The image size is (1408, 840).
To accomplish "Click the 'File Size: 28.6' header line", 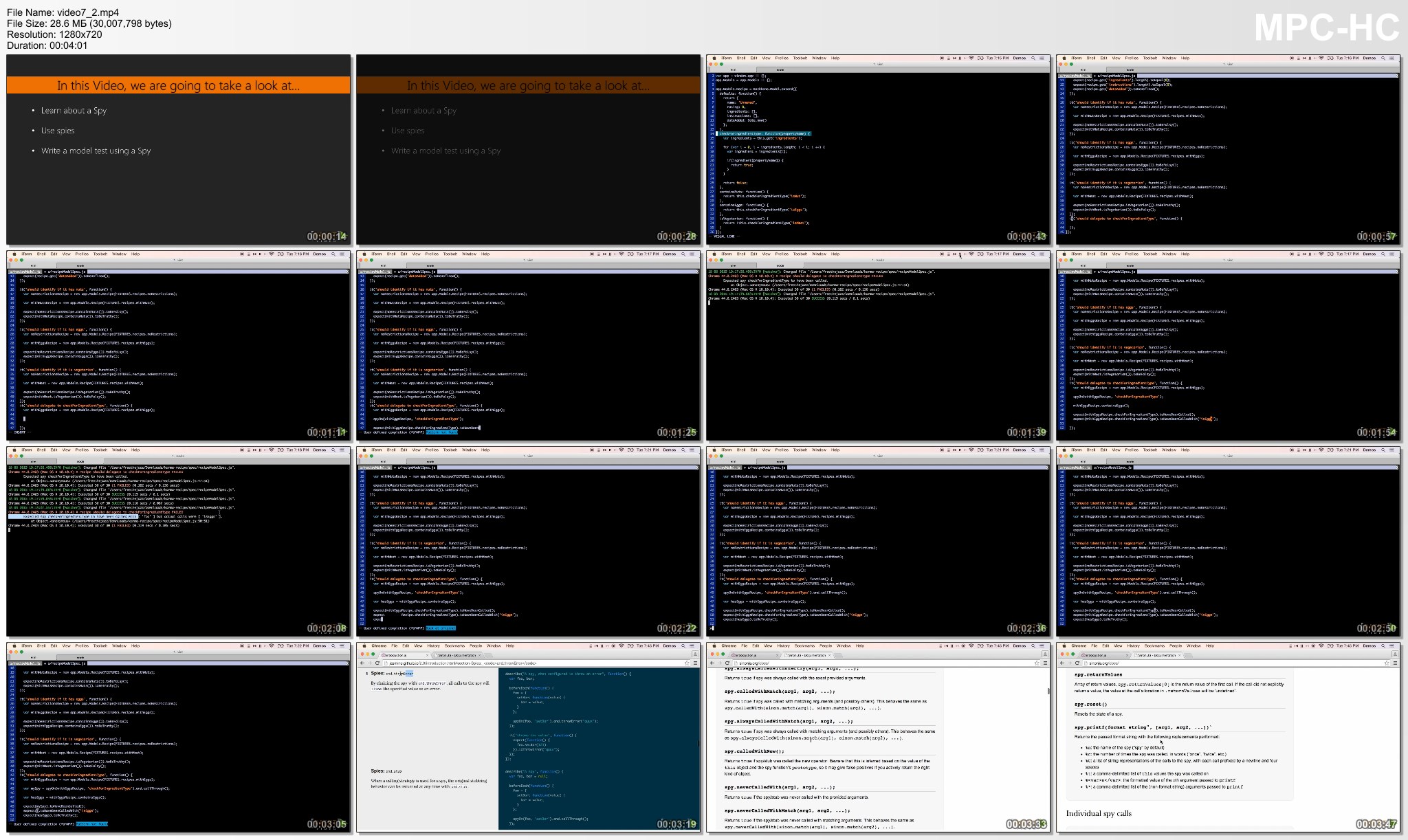I will [89, 23].
